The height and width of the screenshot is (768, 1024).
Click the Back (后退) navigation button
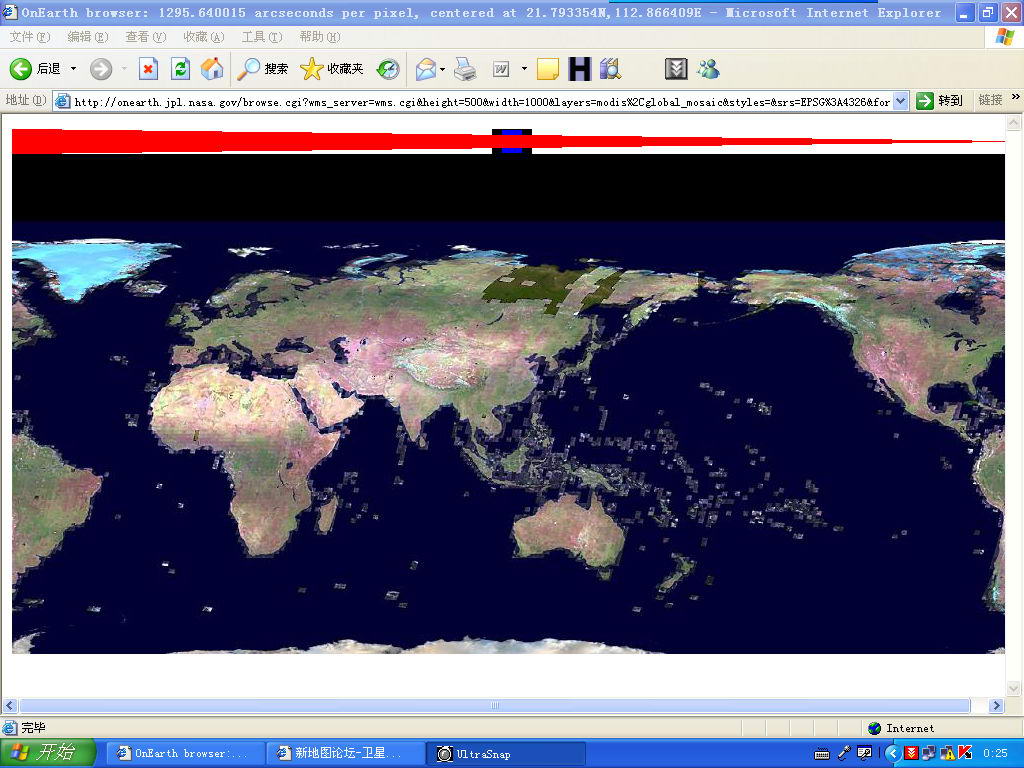point(35,69)
